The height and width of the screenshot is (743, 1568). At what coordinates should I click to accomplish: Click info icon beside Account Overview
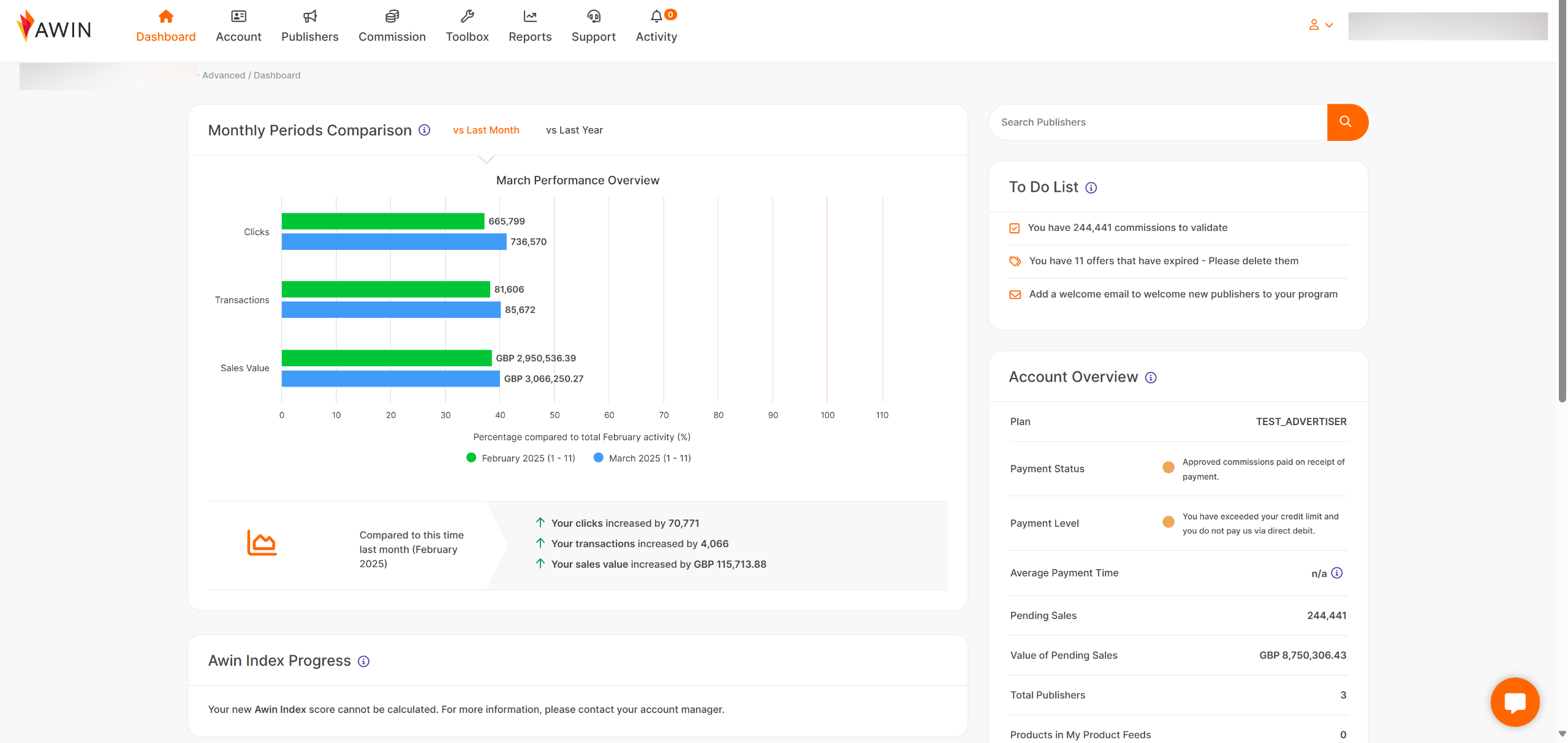(x=1151, y=377)
